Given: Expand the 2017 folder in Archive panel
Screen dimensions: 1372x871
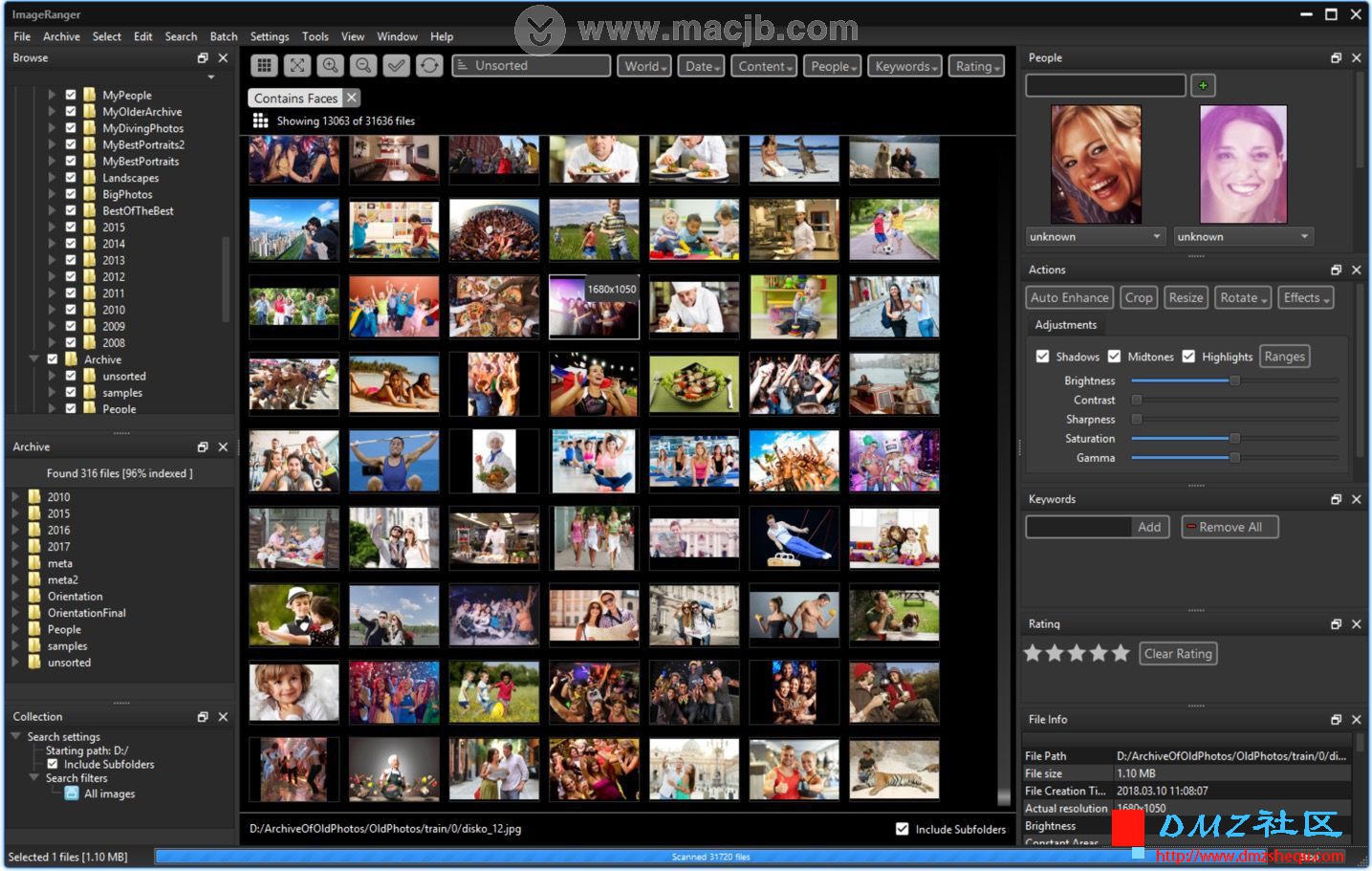Looking at the screenshot, I should click(x=15, y=546).
